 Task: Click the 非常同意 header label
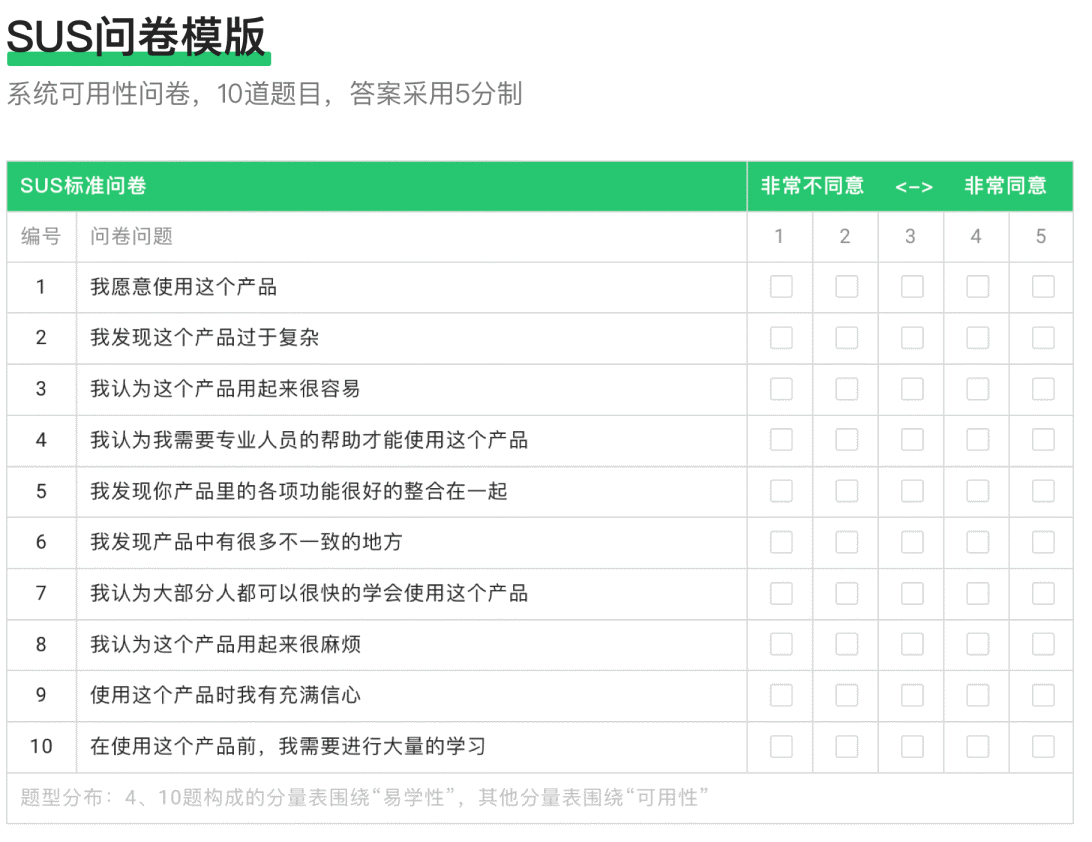click(1005, 186)
